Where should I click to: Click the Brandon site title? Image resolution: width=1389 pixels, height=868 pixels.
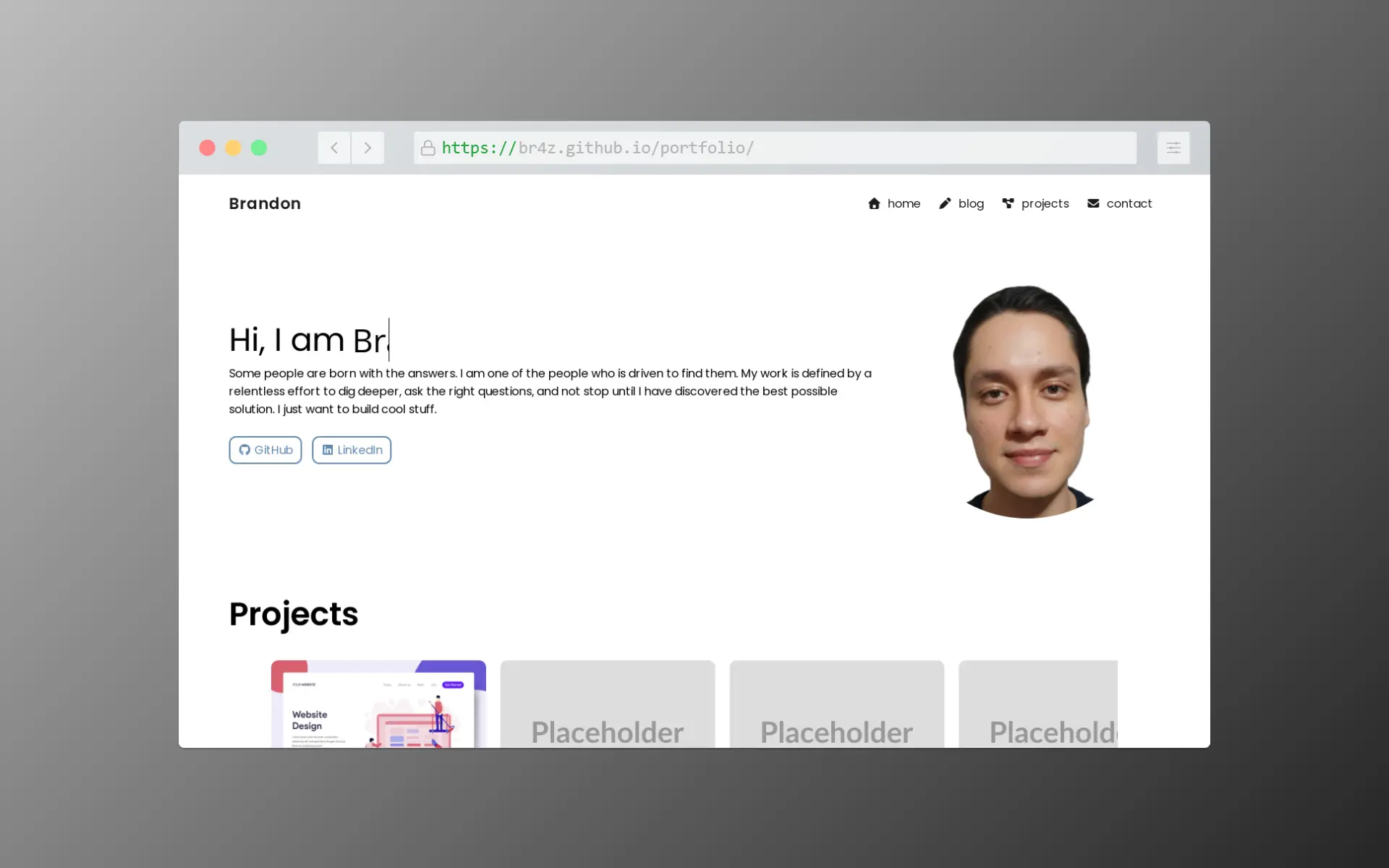[x=265, y=204]
